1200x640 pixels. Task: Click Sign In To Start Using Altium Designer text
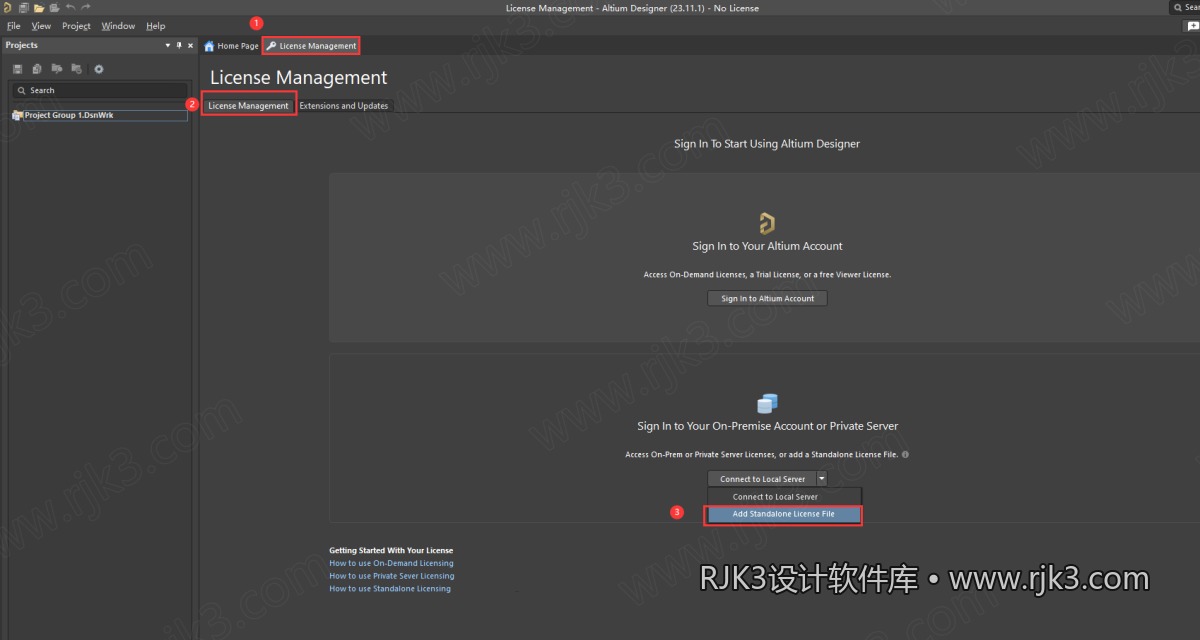click(767, 144)
